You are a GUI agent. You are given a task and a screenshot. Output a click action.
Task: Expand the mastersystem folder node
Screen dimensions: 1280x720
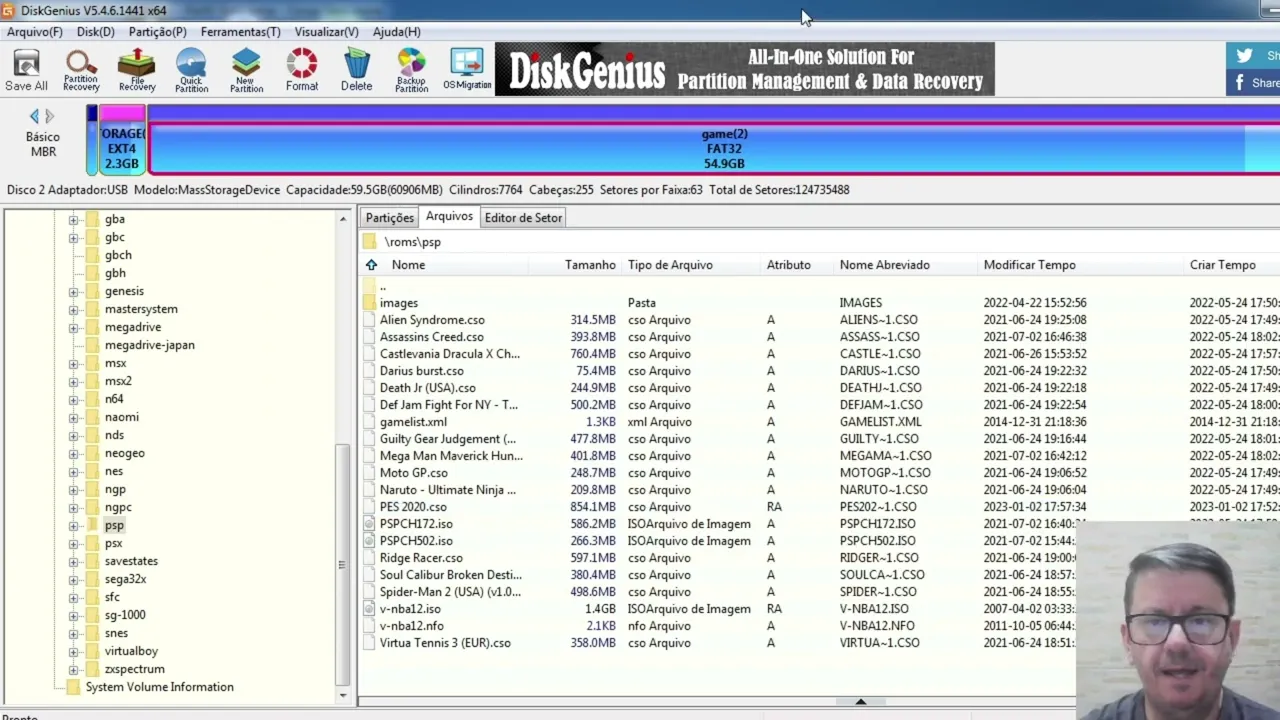click(x=73, y=309)
